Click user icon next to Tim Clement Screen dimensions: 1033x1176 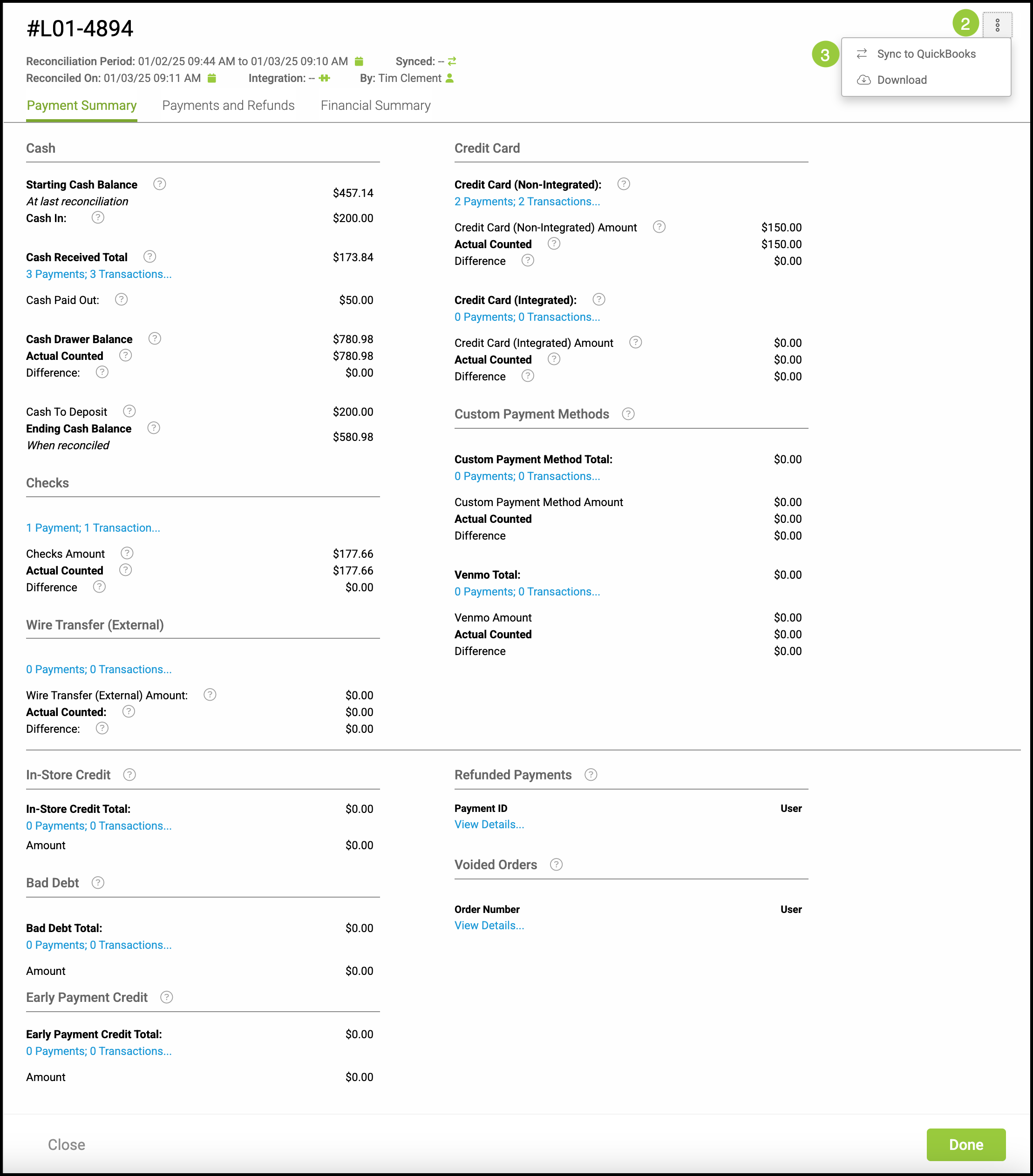(x=450, y=78)
